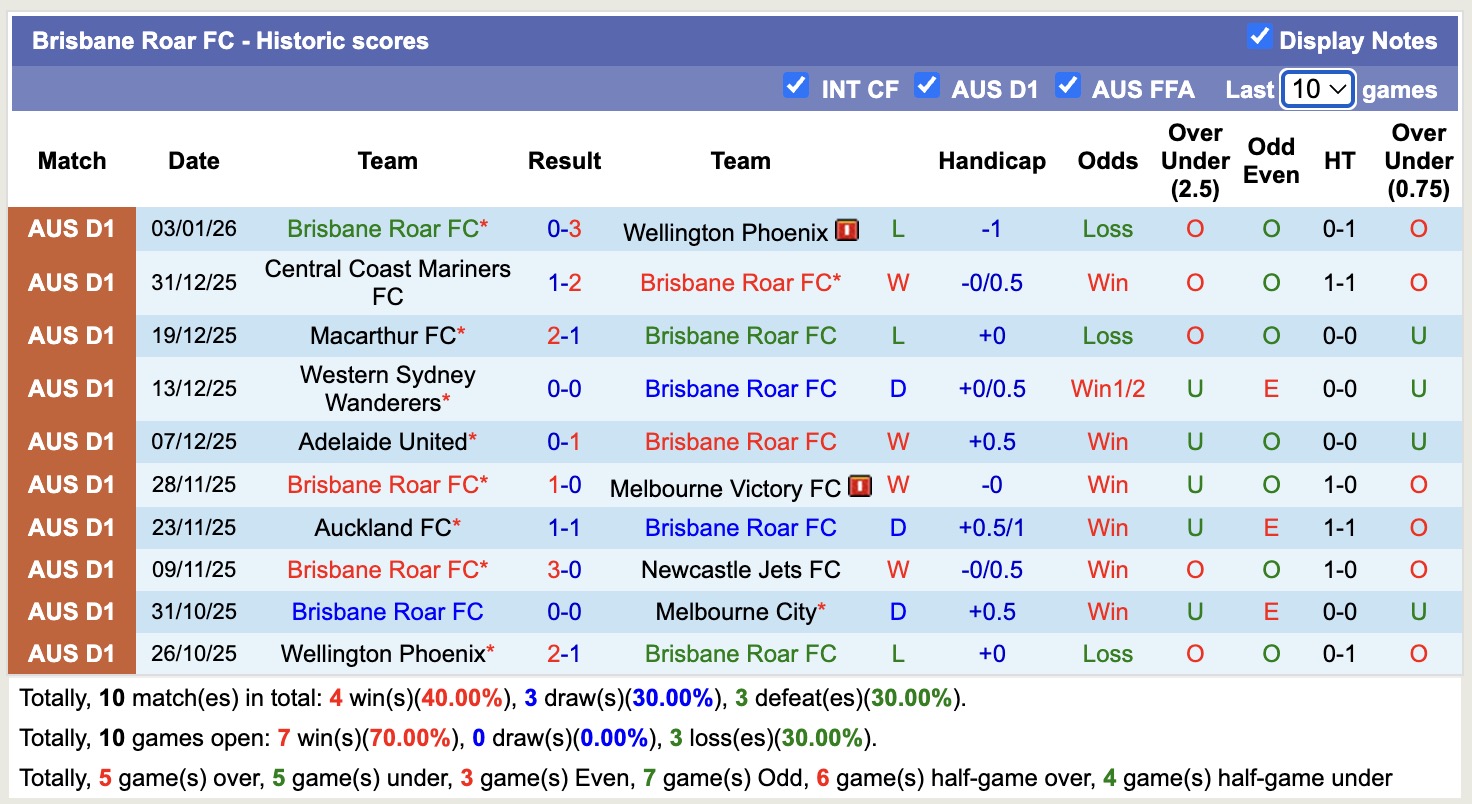Viewport: 1472px width, 804px height.
Task: Click Brisbane Roar FC on the 31/10/25 row
Action: [387, 611]
